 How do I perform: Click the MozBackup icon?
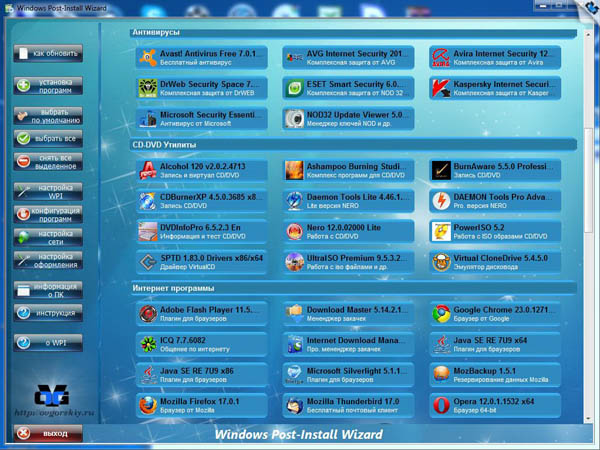[441, 375]
